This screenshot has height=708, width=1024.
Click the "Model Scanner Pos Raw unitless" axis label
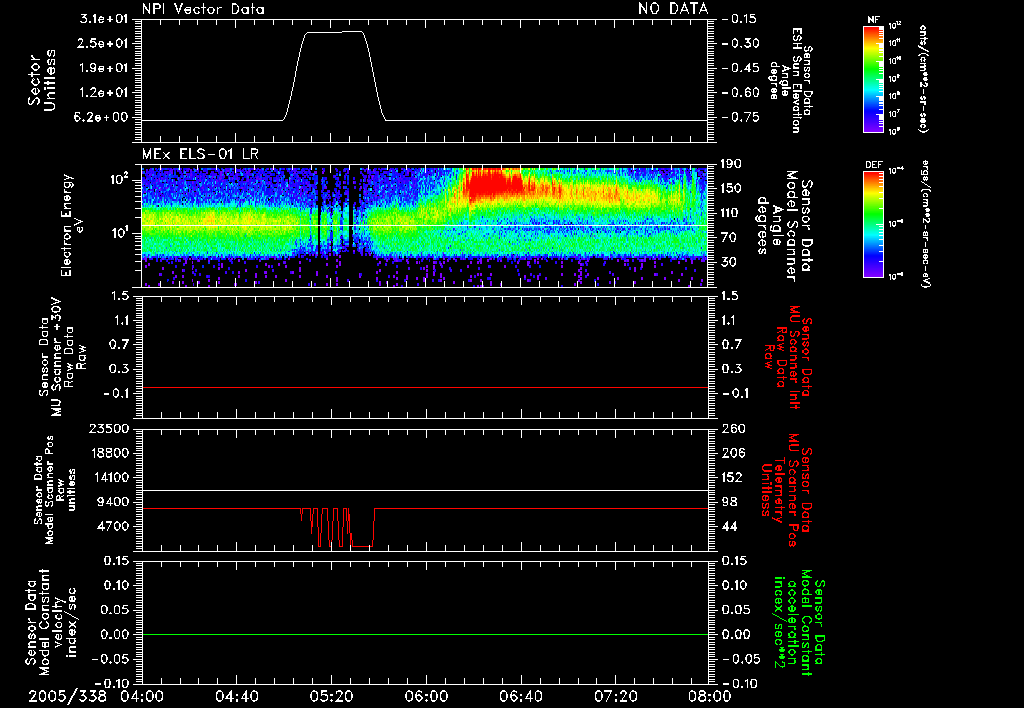55,490
